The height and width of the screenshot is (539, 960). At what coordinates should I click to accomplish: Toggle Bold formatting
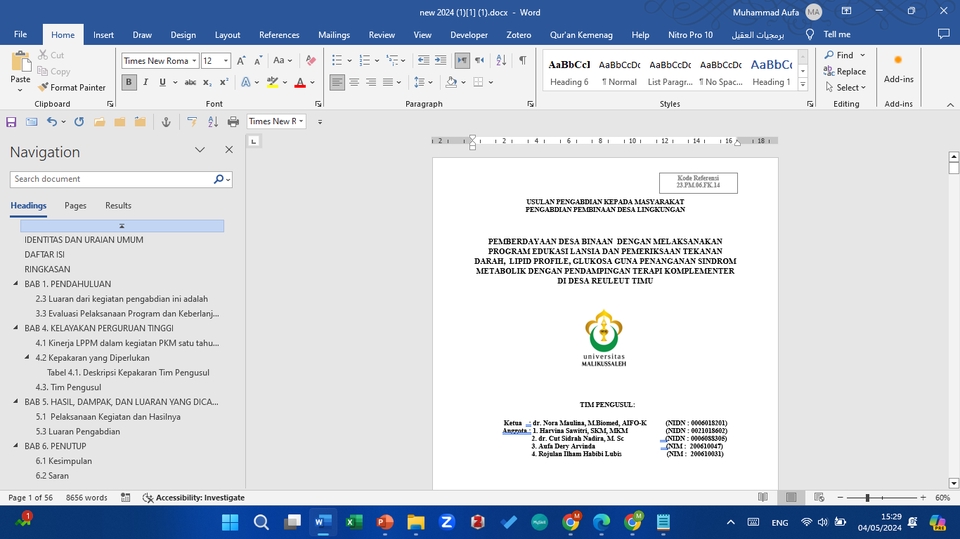coord(129,82)
